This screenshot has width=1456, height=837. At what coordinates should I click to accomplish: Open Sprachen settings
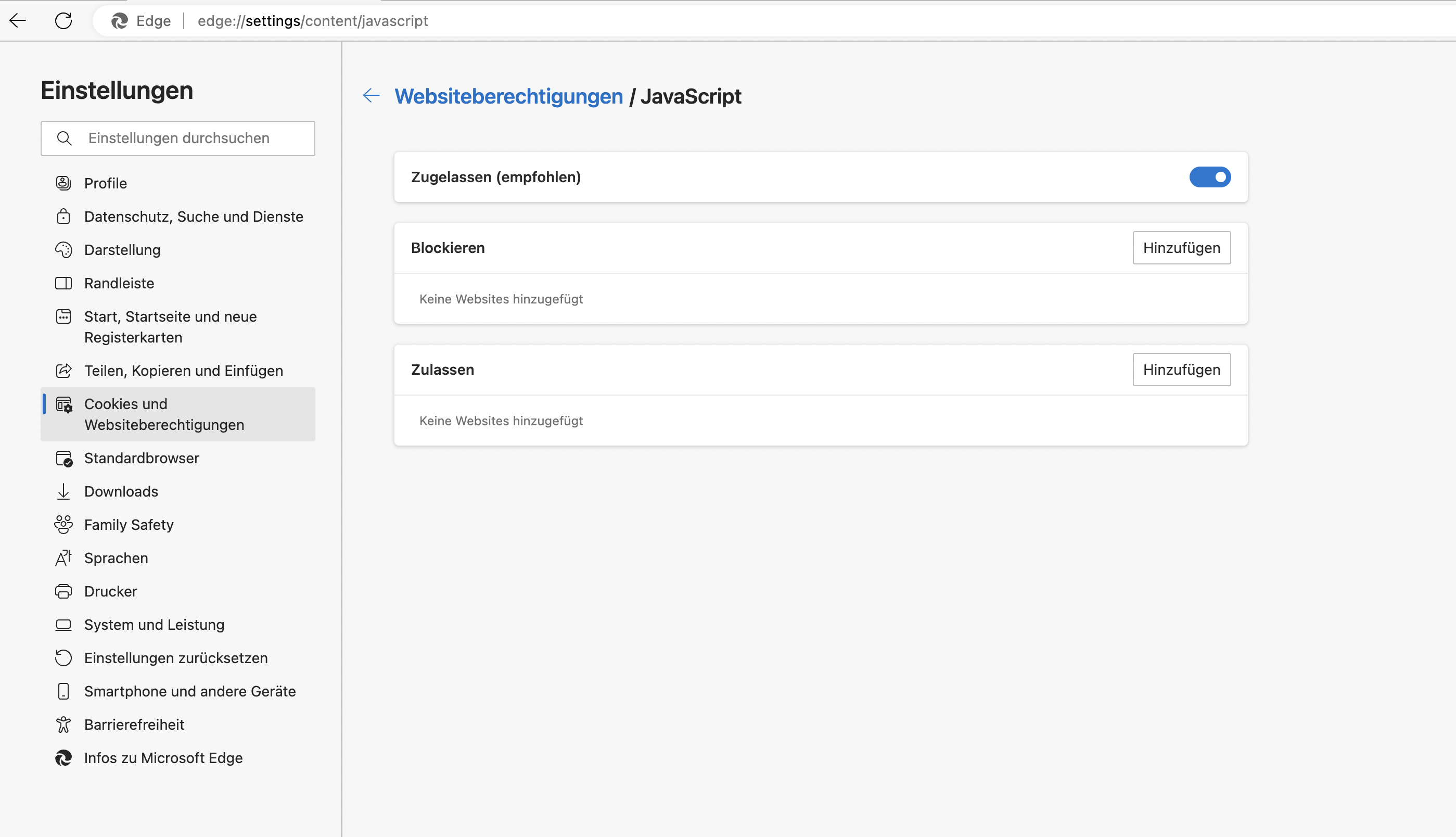click(x=177, y=558)
